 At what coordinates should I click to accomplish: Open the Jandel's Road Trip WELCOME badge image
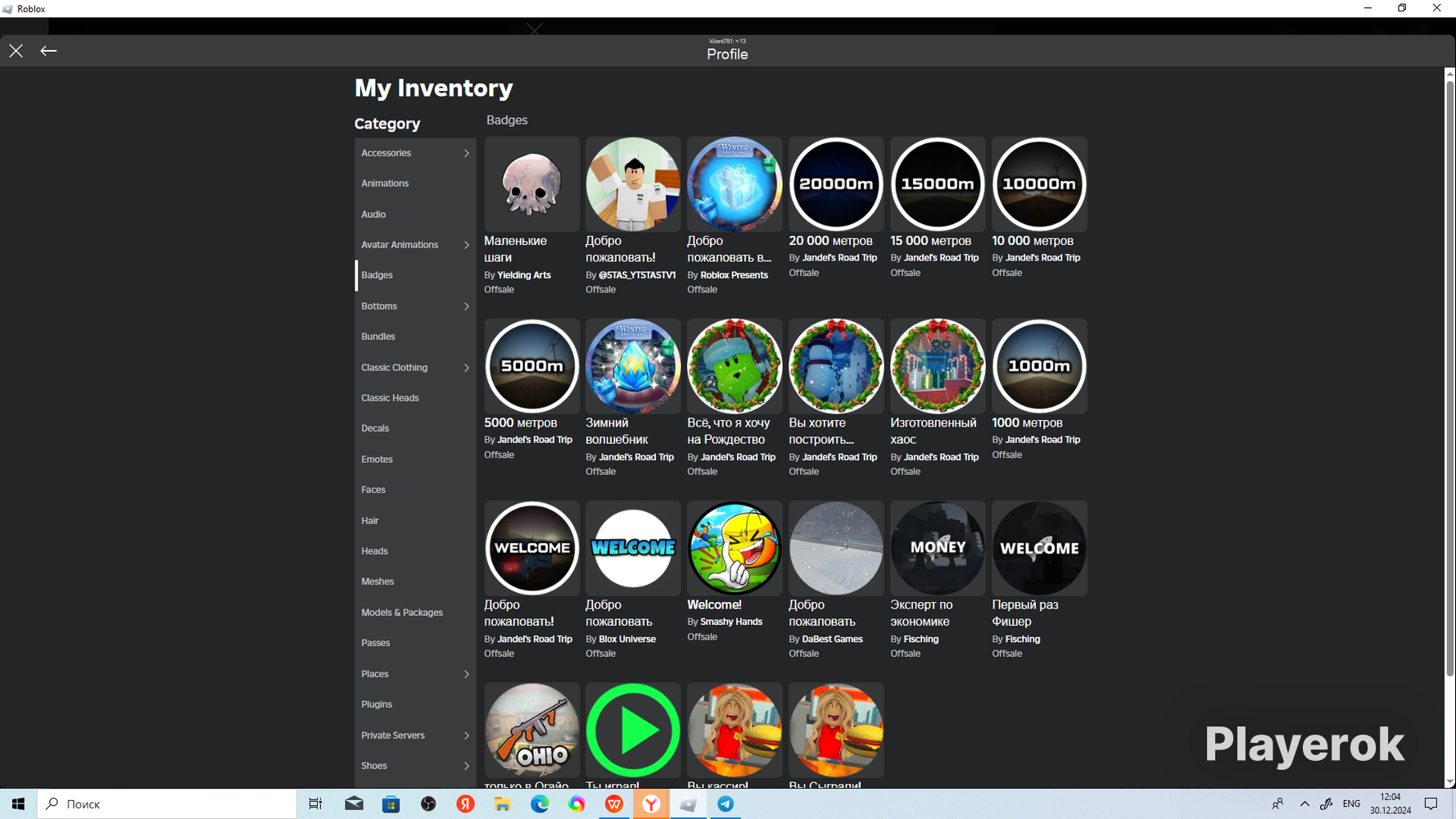pyautogui.click(x=531, y=548)
